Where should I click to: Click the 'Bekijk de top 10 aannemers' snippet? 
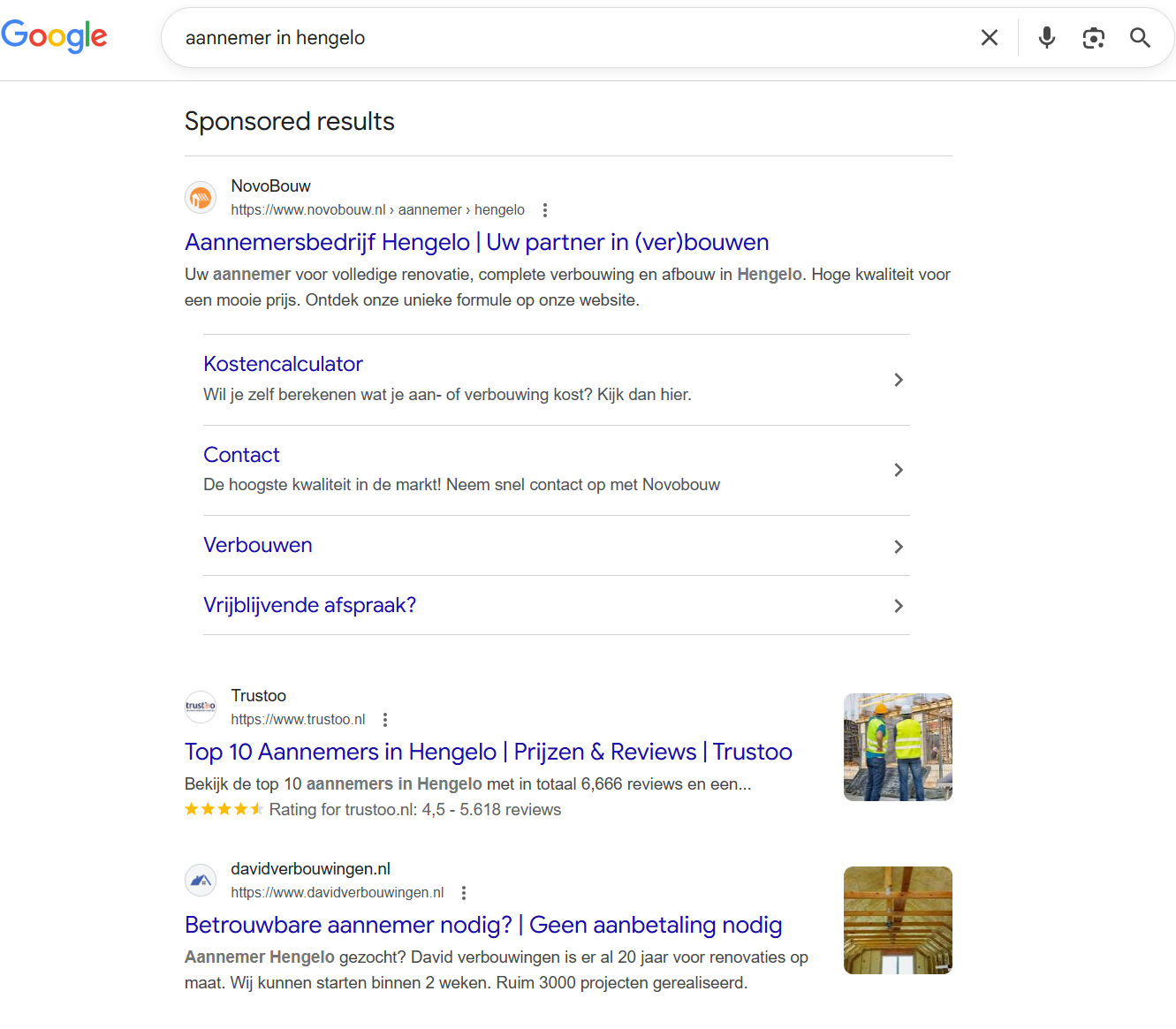[x=468, y=784]
